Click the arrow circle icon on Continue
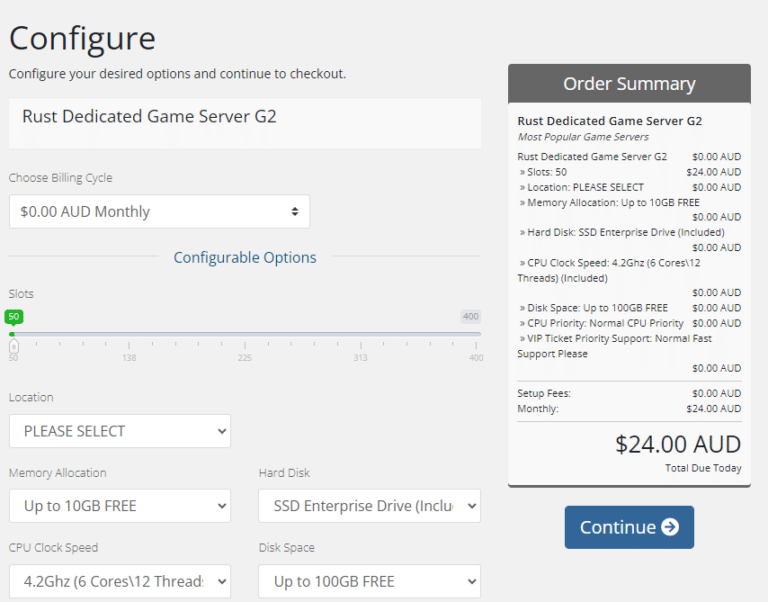768x602 pixels. click(x=670, y=527)
